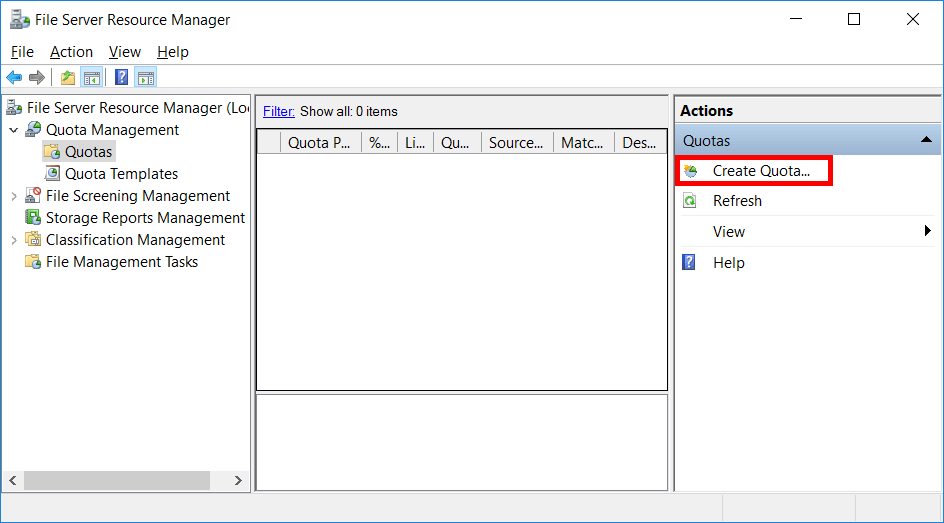Click the tree pane horizontal scrollbar thumb
This screenshot has height=523, width=944.
pos(117,480)
